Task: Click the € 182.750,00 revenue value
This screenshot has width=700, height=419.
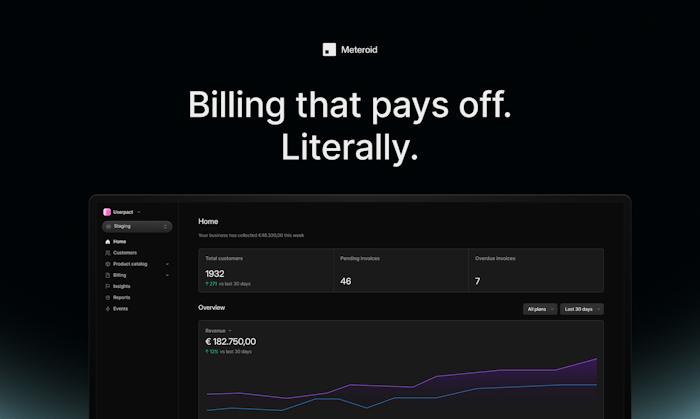Action: coord(230,341)
